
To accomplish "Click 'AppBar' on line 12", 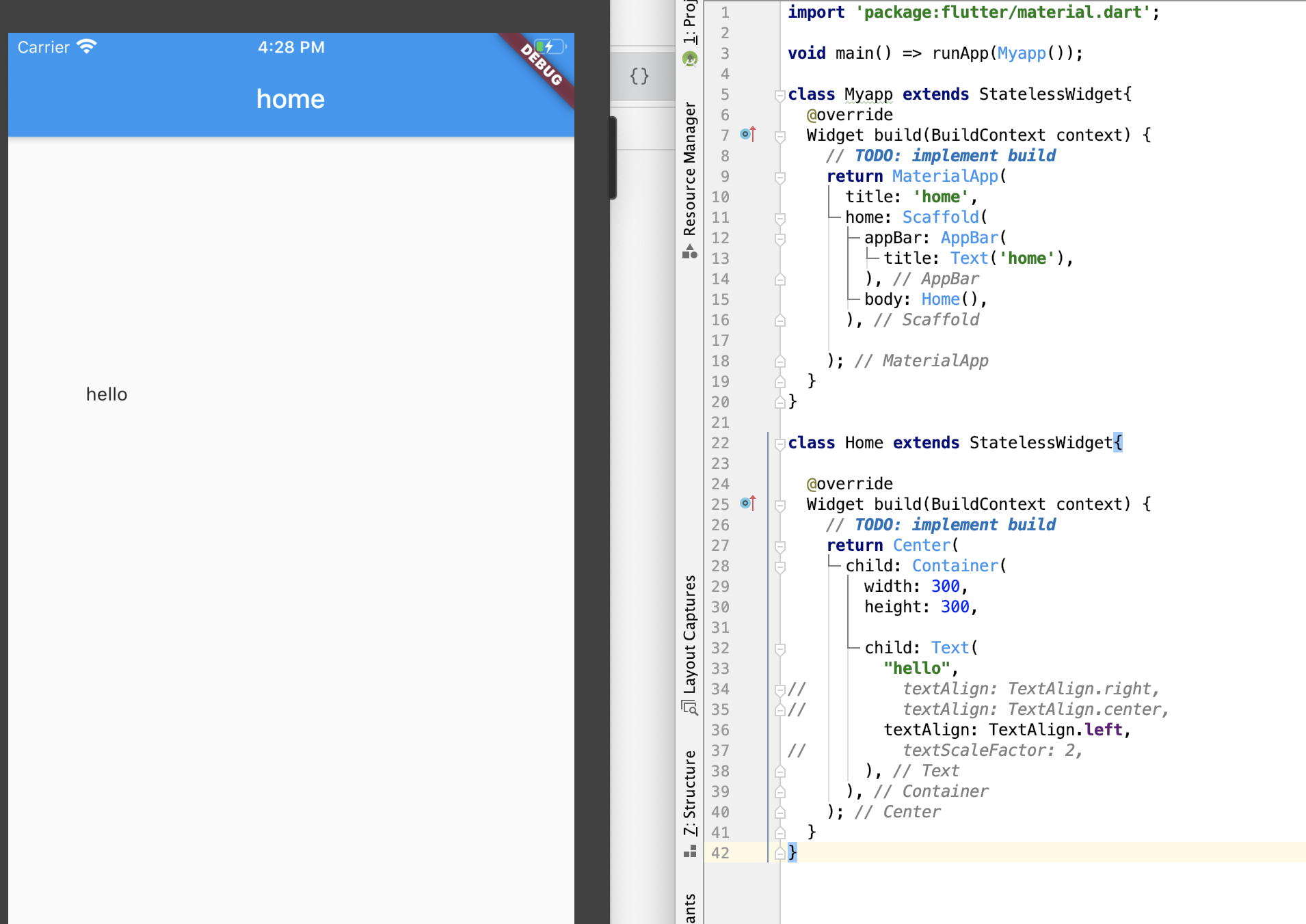I will point(970,238).
